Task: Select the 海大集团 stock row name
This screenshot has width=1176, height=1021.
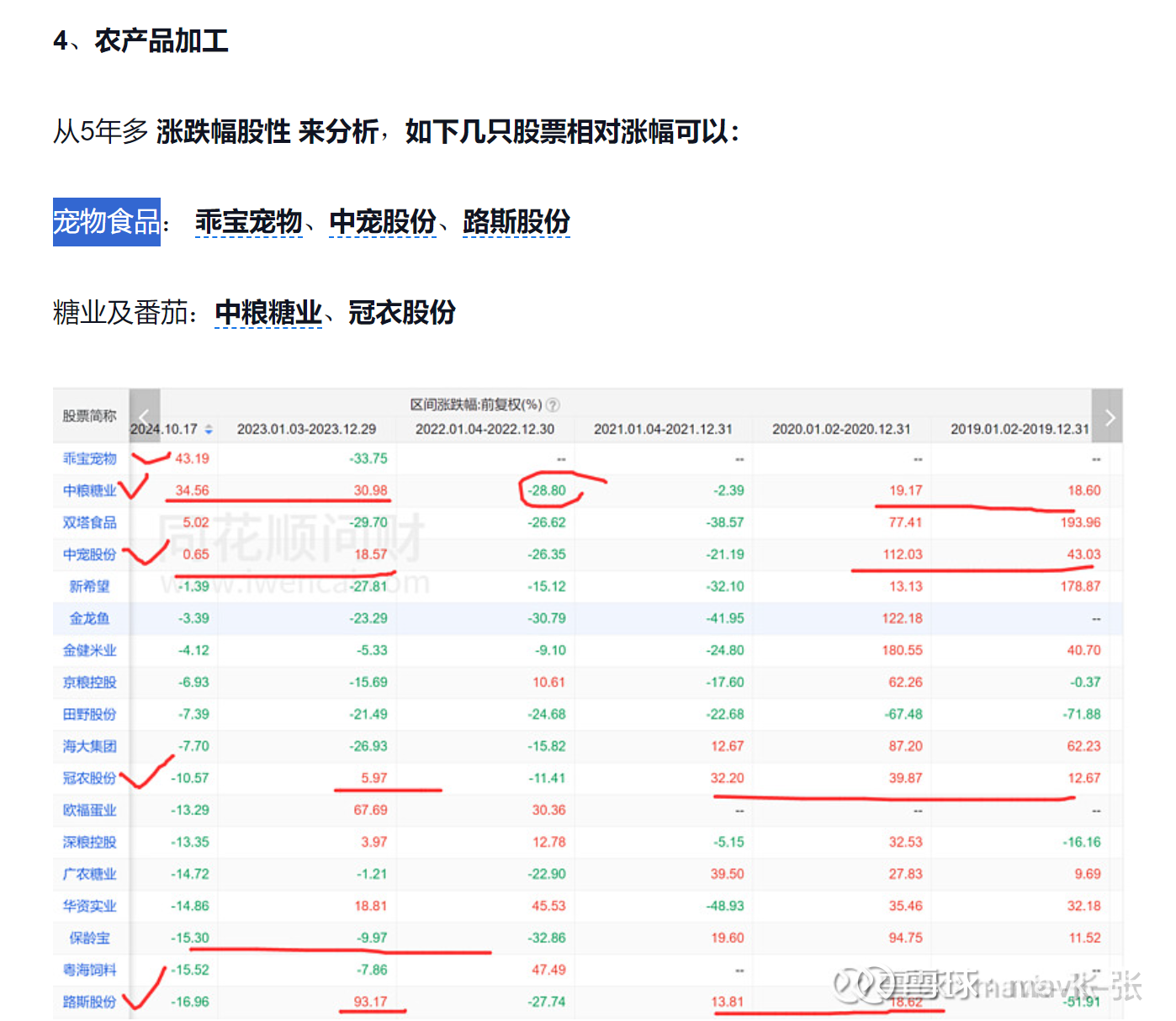Action: click(x=90, y=746)
